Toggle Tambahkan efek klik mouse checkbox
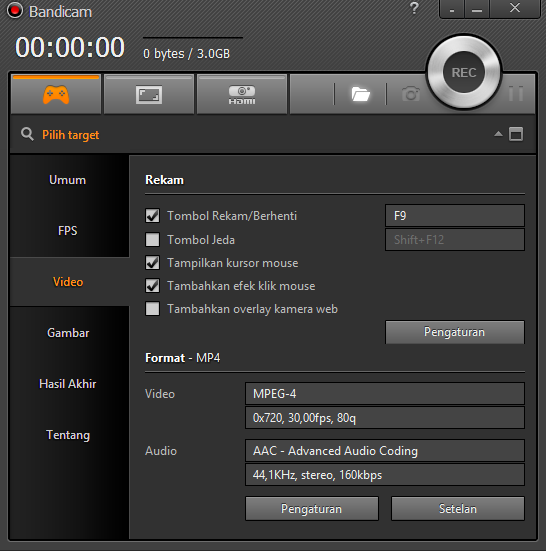The width and height of the screenshot is (546, 551). [x=152, y=286]
